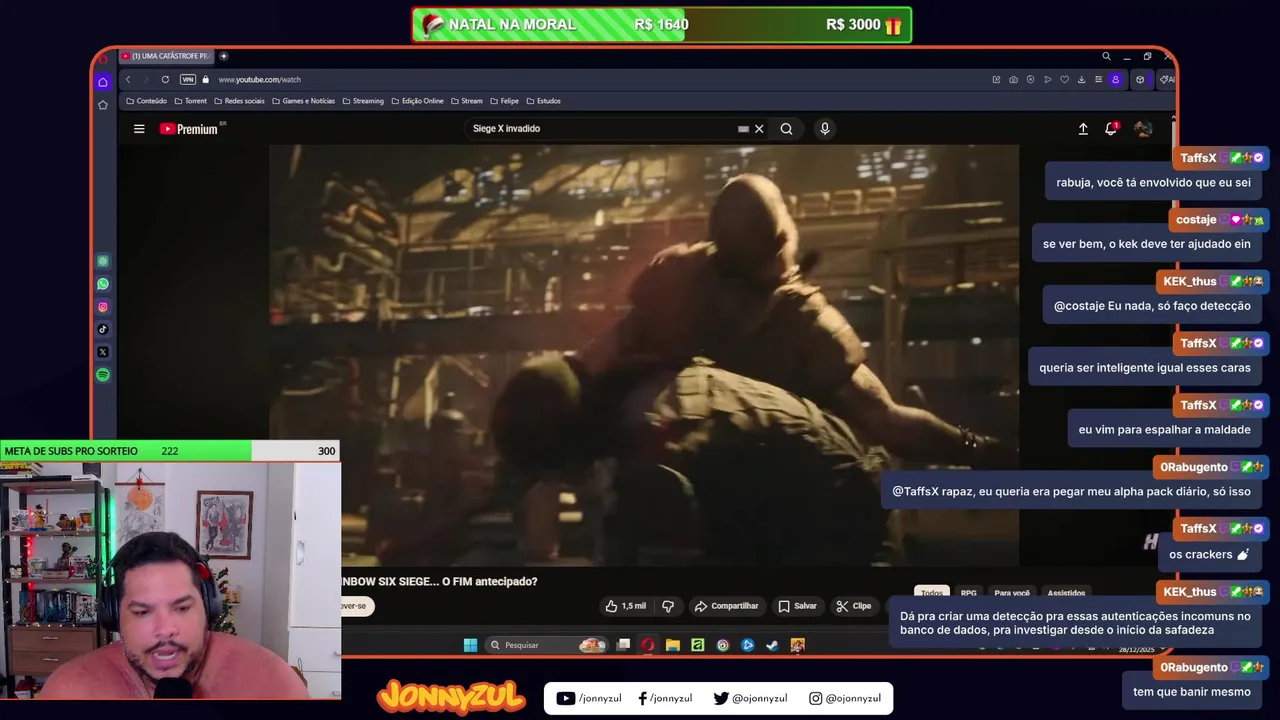Select the Assistidos filter chip
1280x720 pixels.
tap(1066, 593)
